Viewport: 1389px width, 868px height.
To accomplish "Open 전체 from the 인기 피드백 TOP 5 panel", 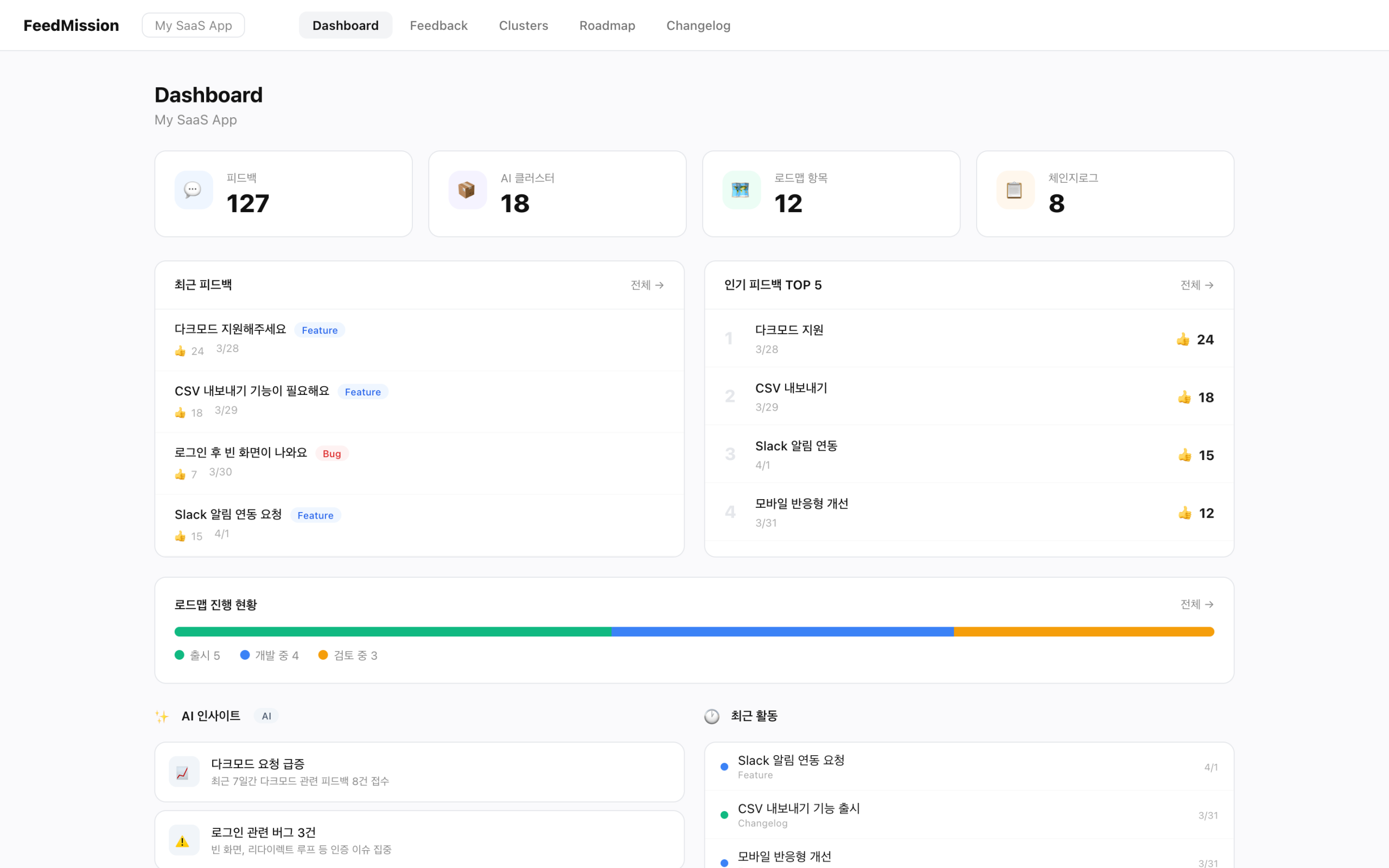I will (x=1197, y=285).
